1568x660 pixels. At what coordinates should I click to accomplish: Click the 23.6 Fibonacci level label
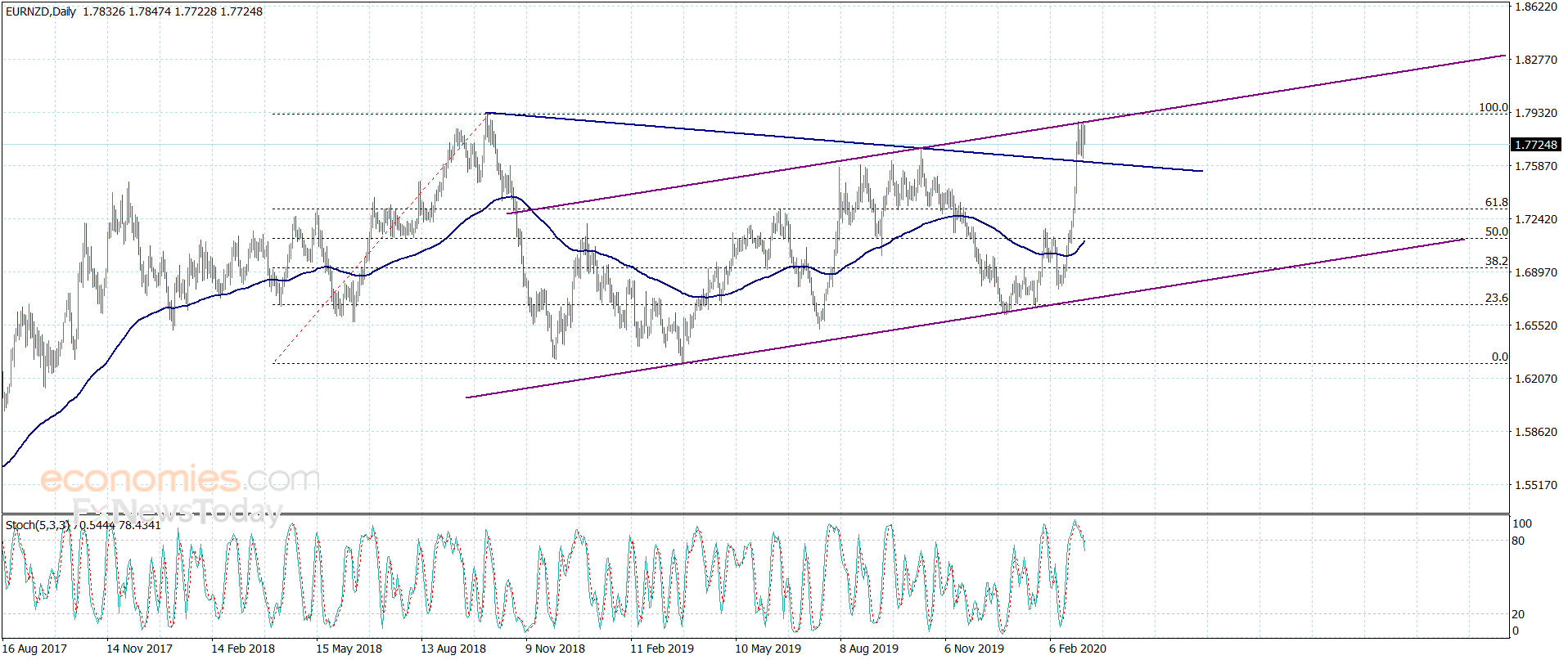[1497, 298]
